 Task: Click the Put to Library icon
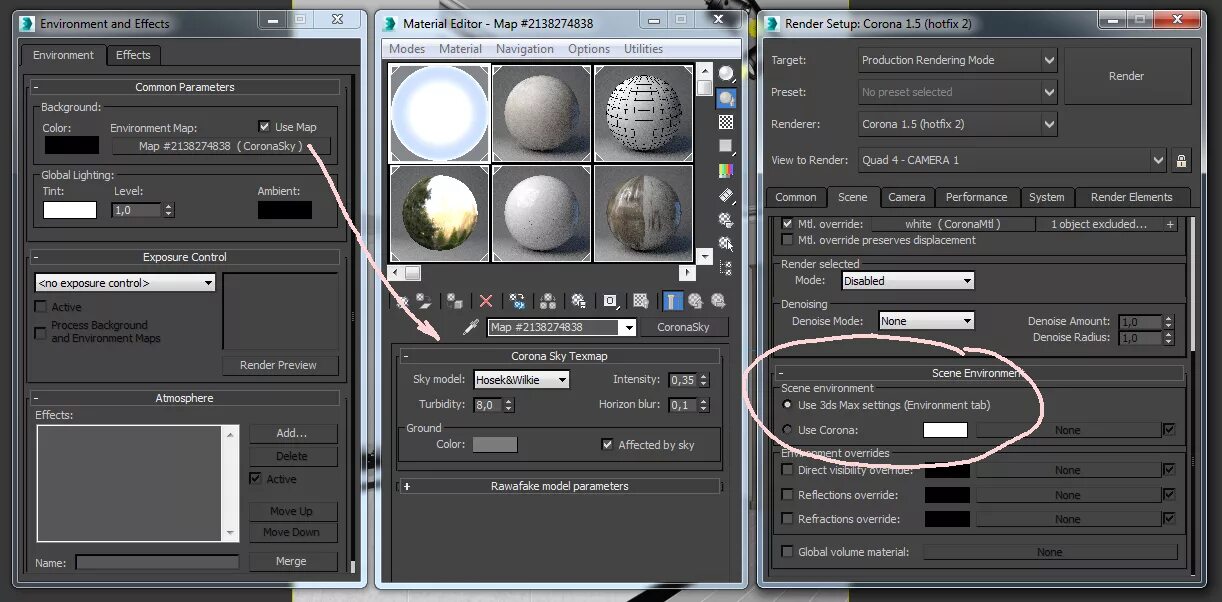579,301
